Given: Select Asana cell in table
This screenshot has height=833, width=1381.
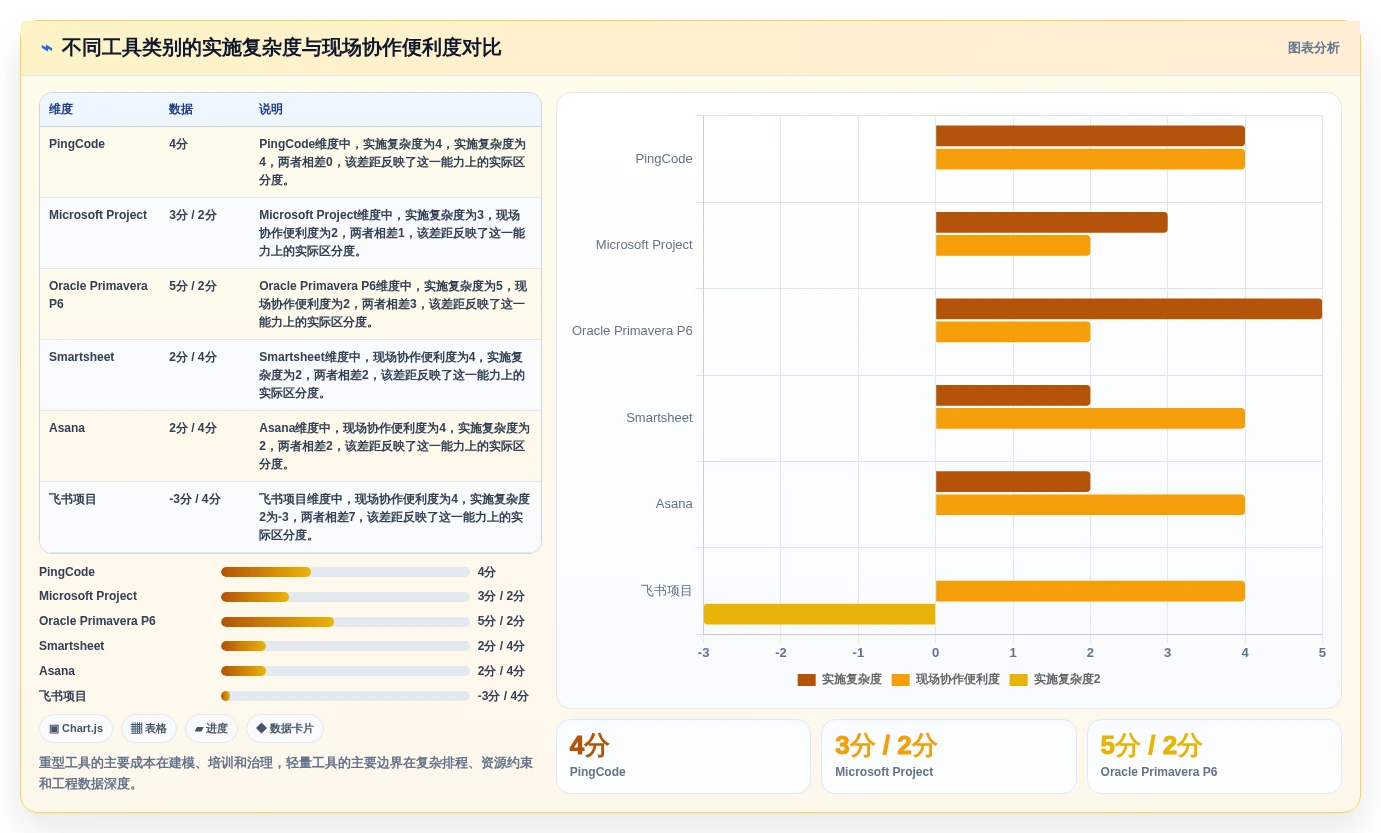Looking at the screenshot, I should coord(100,446).
